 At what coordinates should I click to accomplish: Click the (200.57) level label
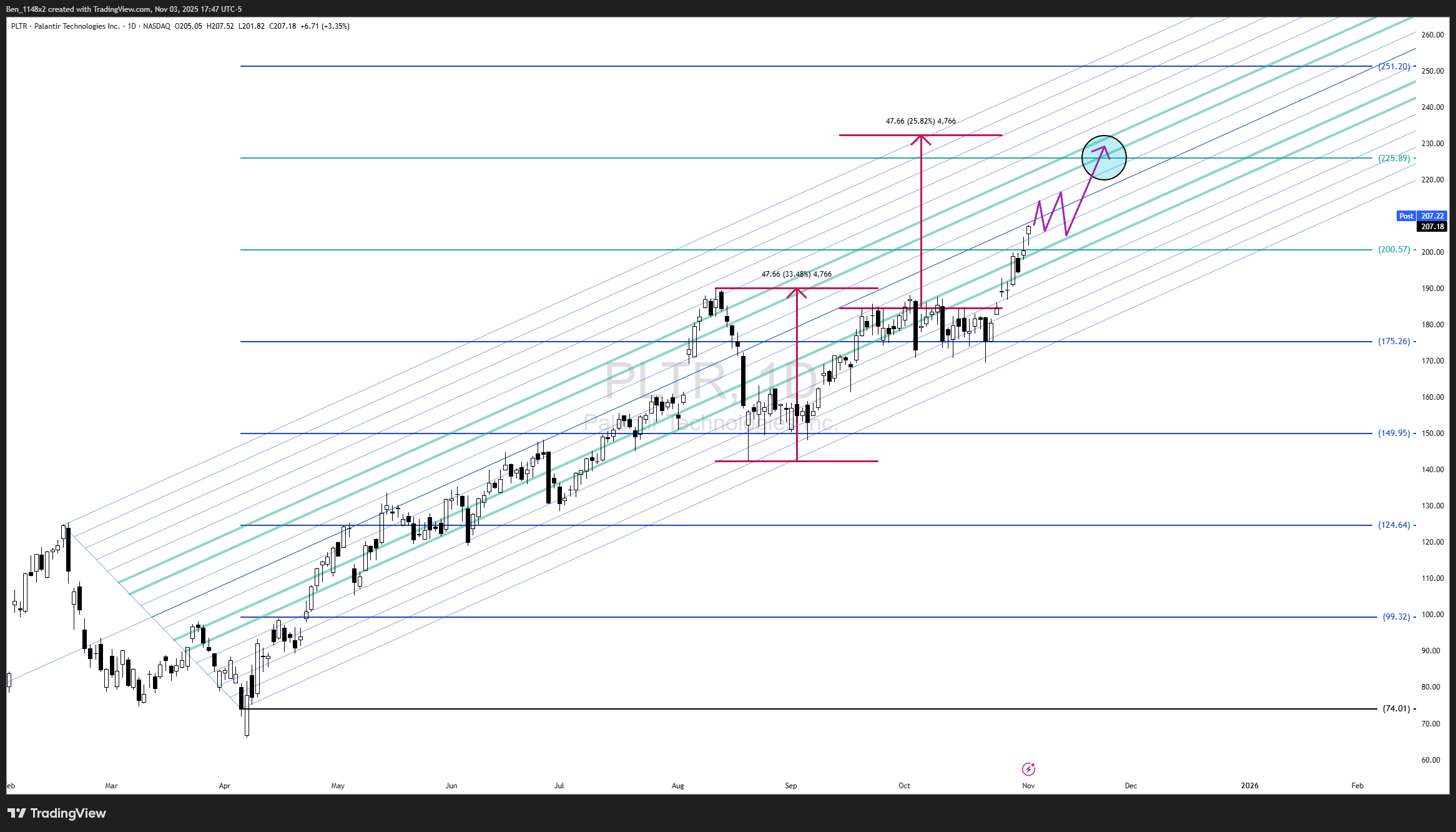click(1394, 249)
